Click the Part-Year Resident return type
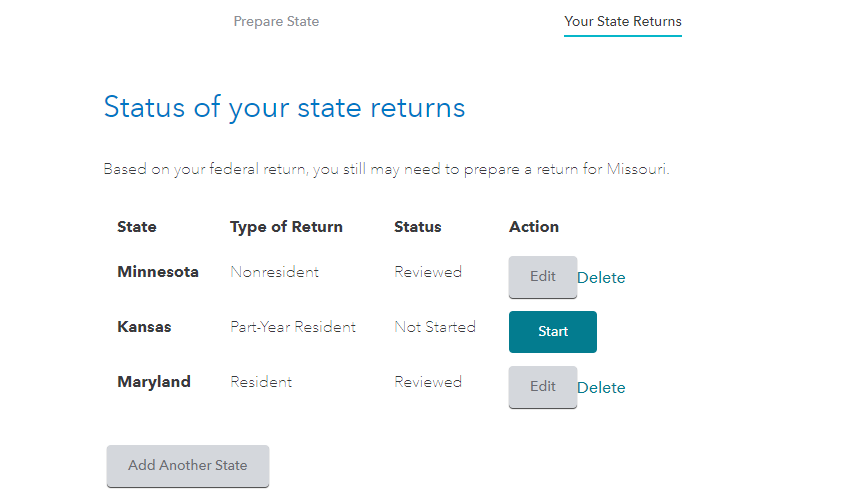The image size is (868, 499). tap(293, 327)
